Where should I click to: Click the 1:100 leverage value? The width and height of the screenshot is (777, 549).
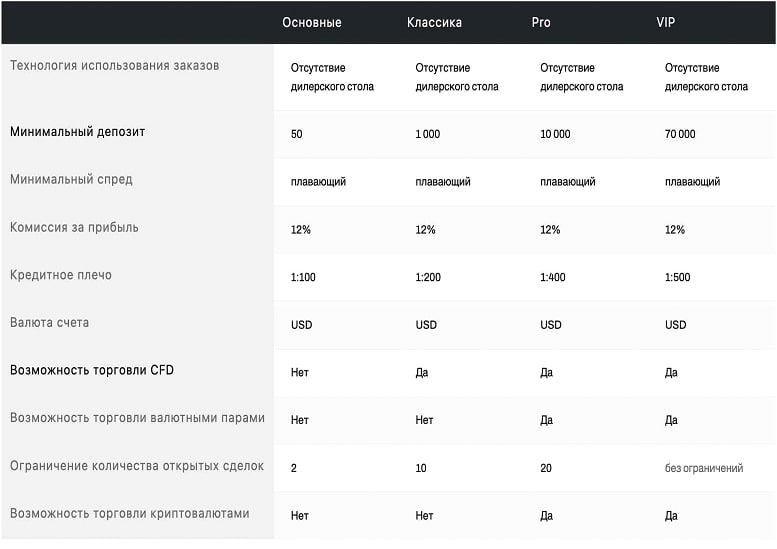pos(303,277)
